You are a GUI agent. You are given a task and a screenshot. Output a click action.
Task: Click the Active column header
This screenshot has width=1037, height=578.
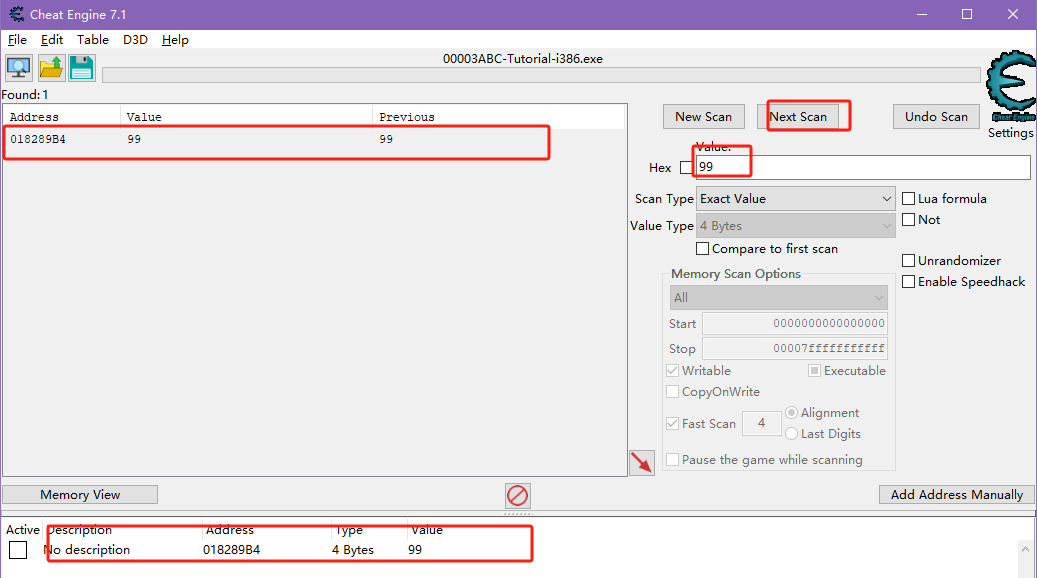click(x=22, y=530)
